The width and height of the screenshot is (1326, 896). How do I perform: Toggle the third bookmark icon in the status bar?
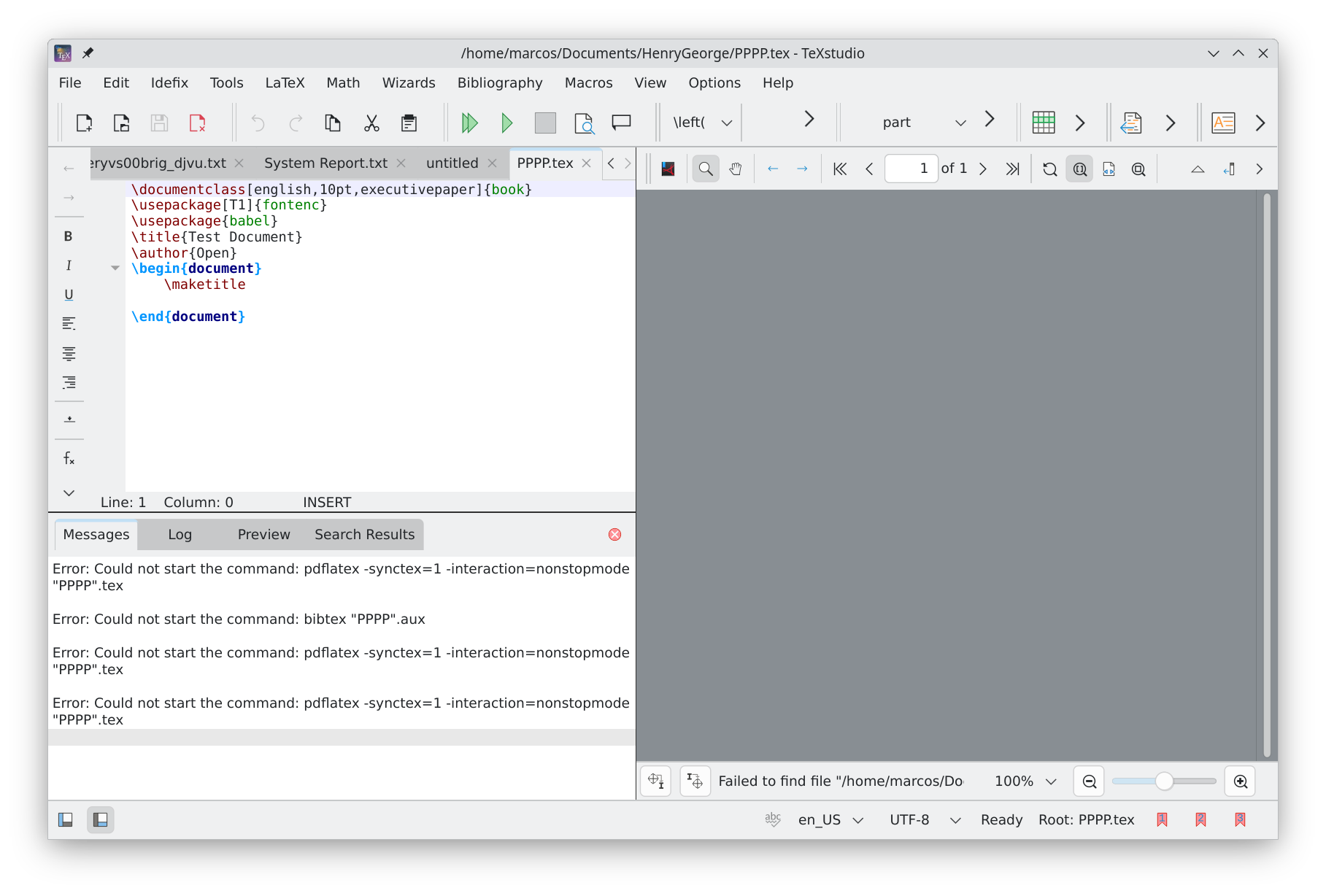(1240, 820)
